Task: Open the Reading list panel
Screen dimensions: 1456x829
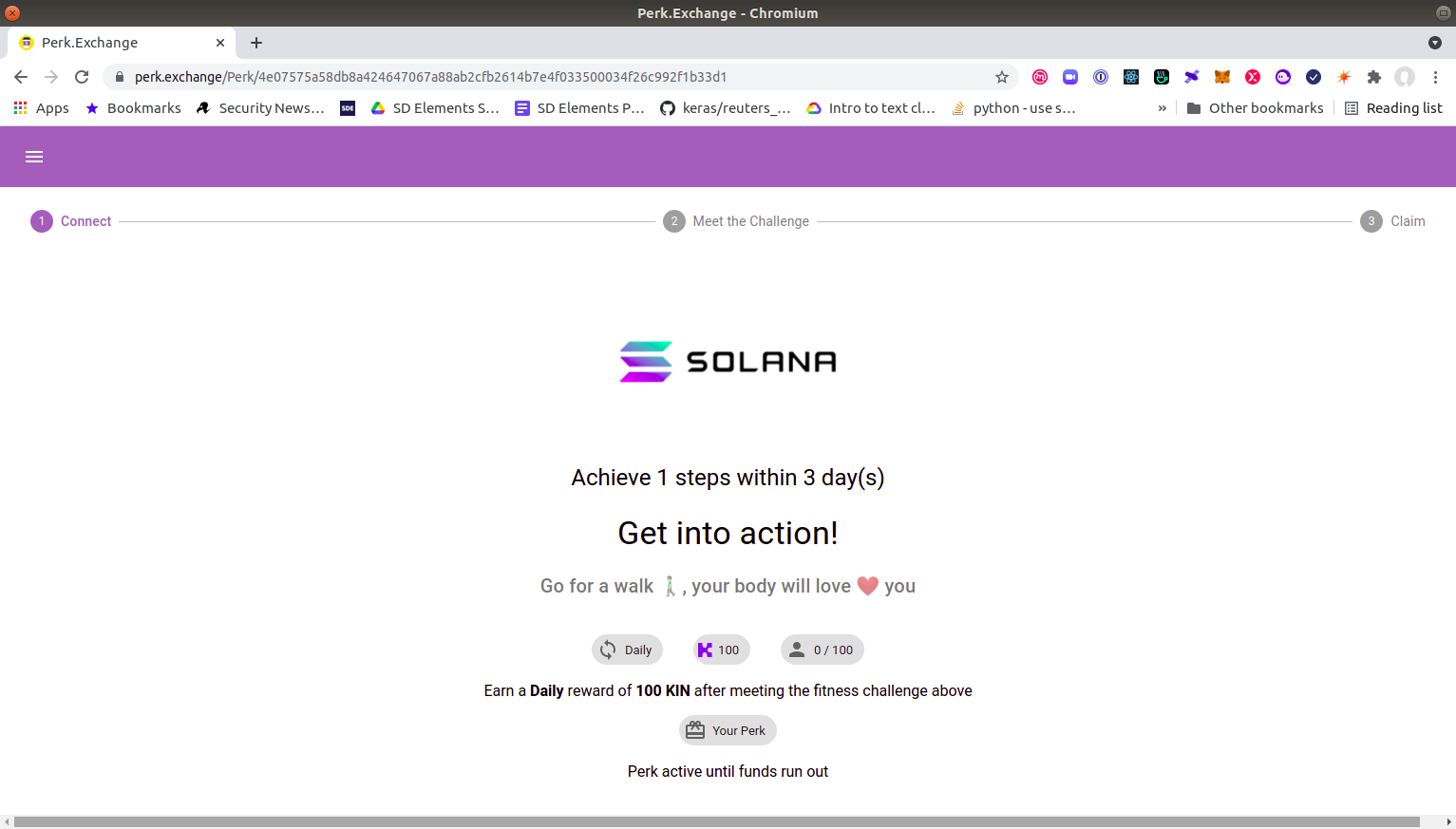Action: [x=1393, y=108]
